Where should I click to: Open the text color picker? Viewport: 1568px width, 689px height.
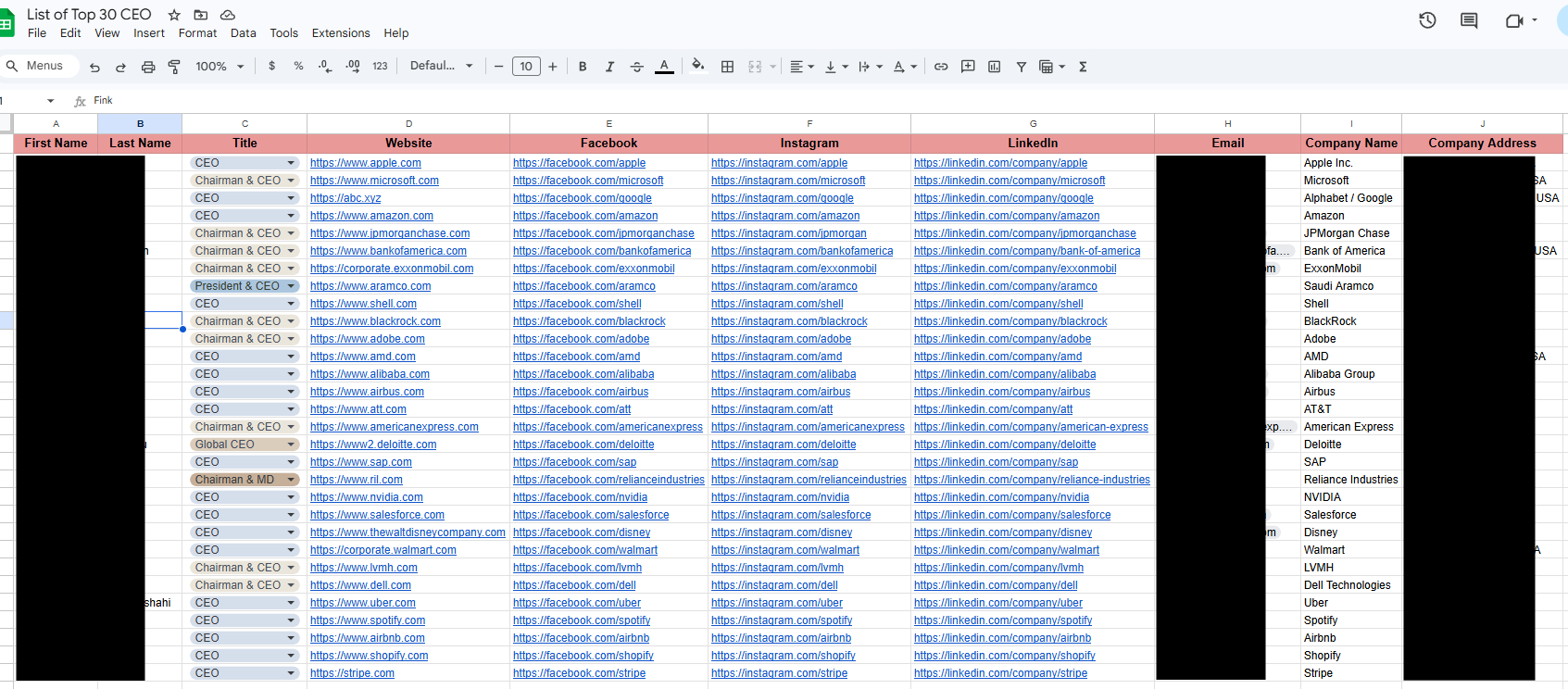[664, 67]
